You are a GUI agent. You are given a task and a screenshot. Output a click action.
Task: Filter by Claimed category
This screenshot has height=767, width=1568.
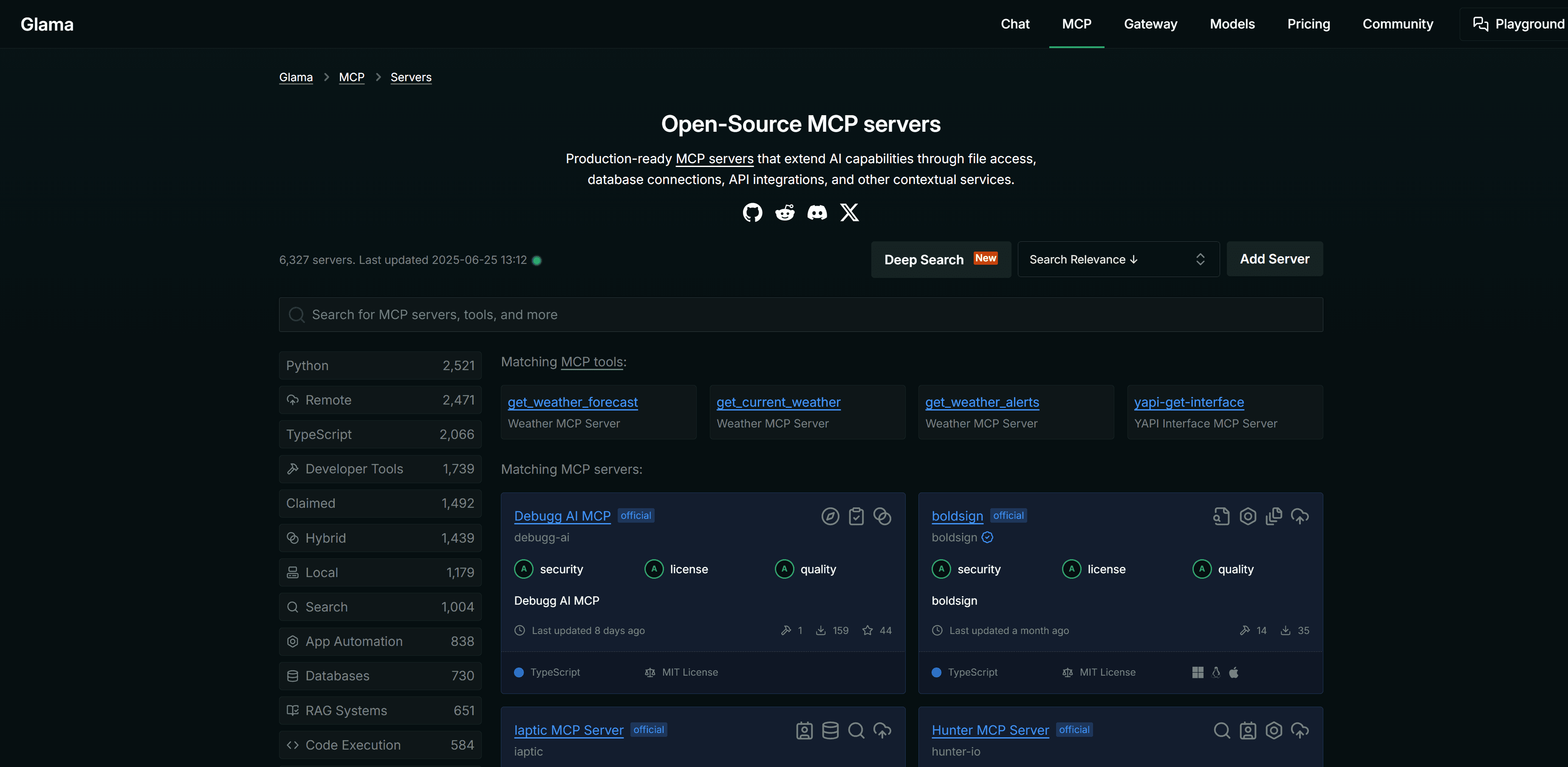click(380, 504)
